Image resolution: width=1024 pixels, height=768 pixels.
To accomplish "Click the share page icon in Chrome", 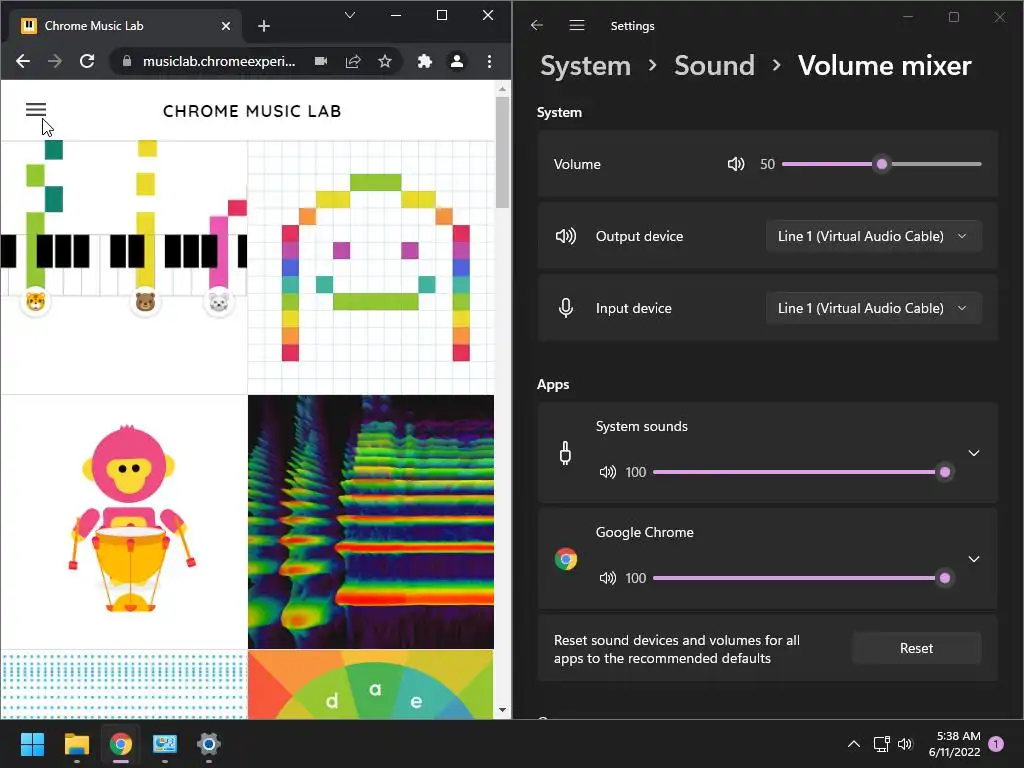I will (353, 61).
